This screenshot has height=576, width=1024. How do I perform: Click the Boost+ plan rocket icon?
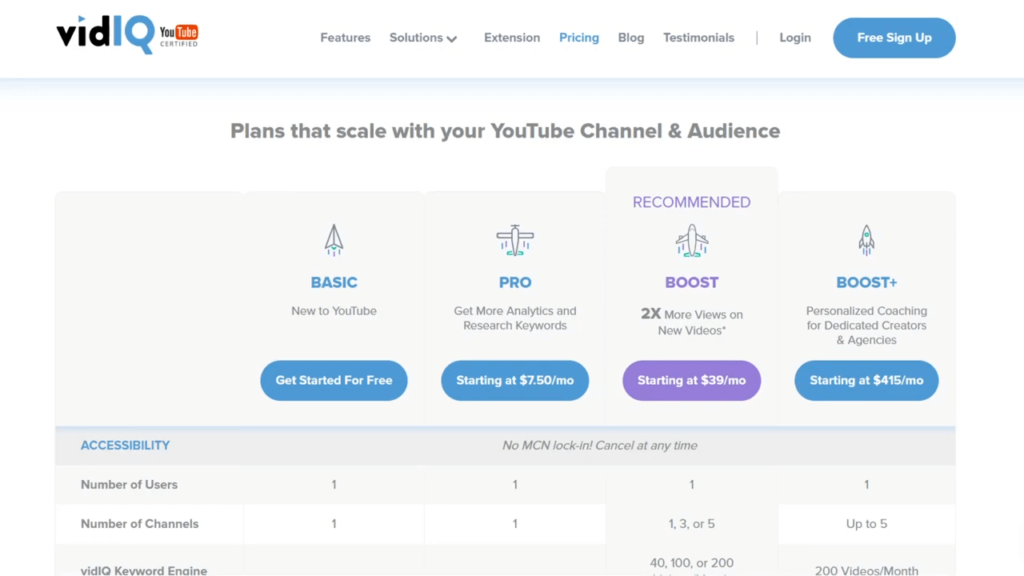tap(867, 240)
